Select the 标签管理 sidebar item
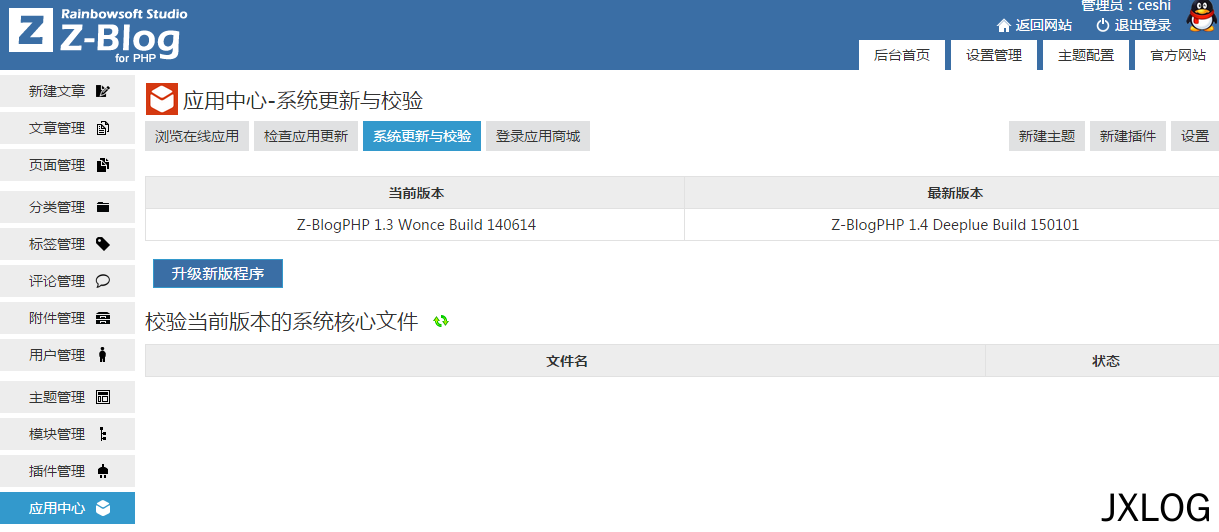Viewport: 1219px width, 532px height. coord(67,244)
